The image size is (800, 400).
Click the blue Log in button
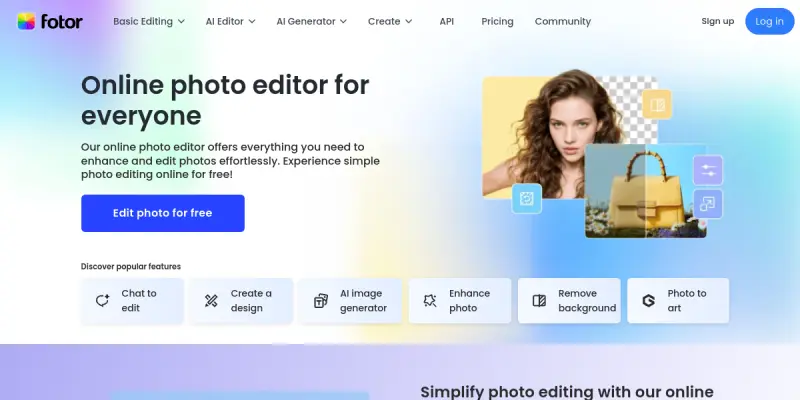coord(769,21)
